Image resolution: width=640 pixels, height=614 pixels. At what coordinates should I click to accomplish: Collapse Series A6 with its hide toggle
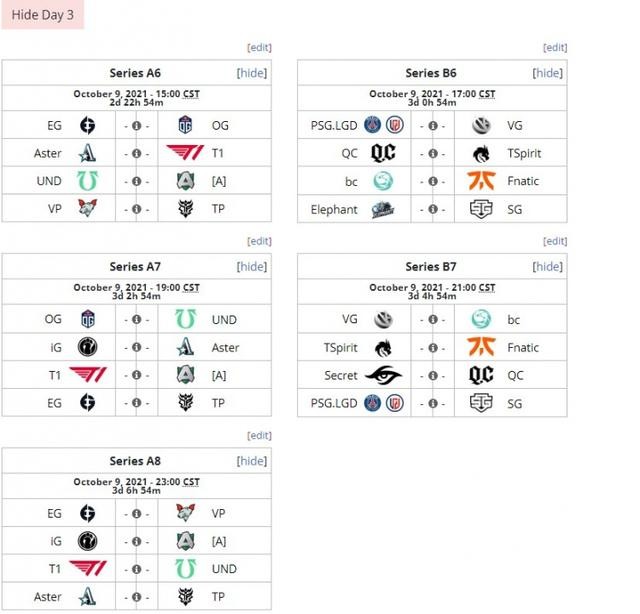[251, 73]
